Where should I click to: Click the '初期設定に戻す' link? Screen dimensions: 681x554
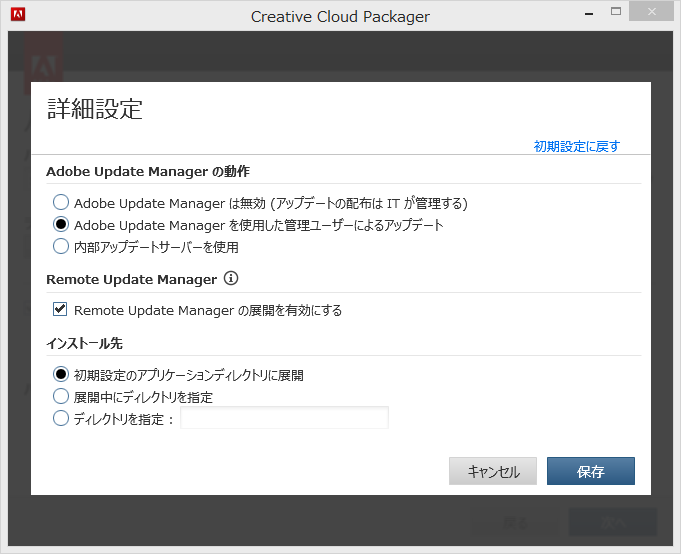576,146
